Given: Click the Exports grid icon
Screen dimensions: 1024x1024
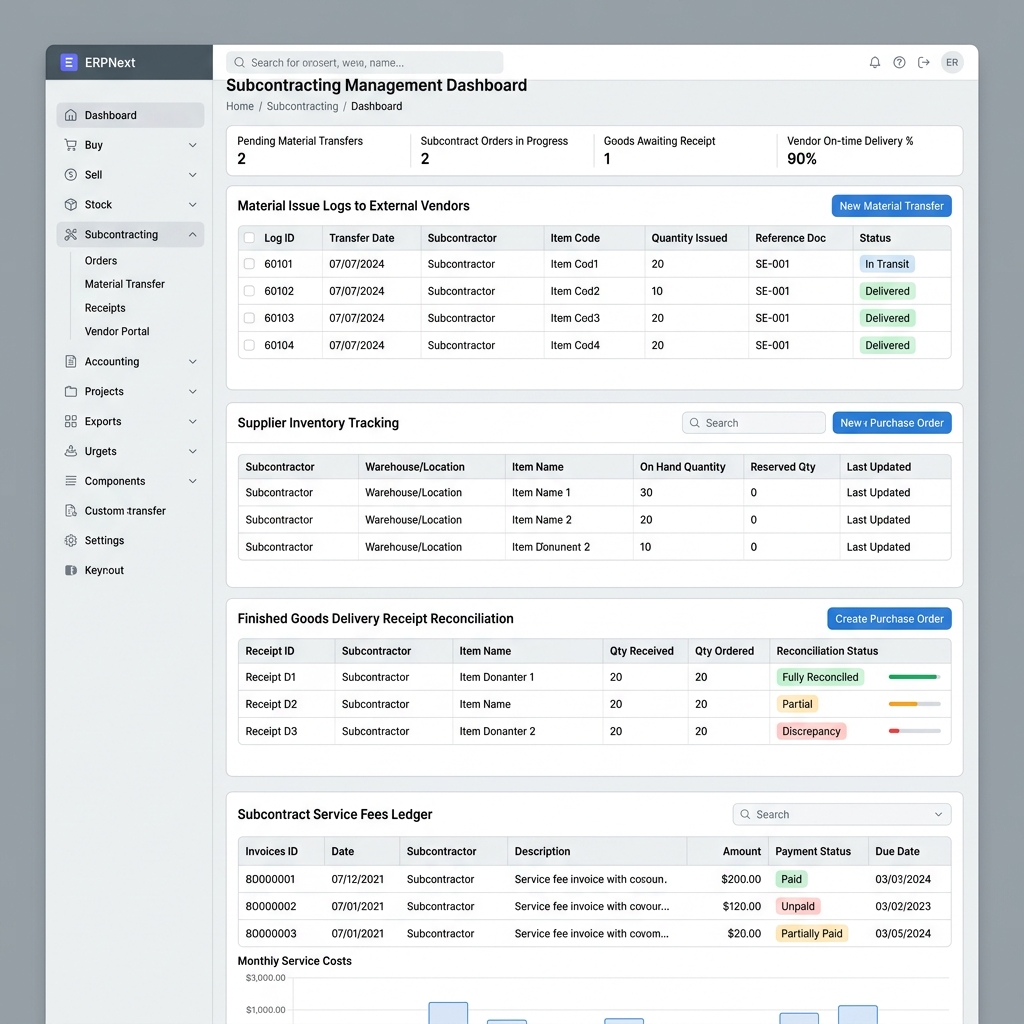Looking at the screenshot, I should [x=71, y=421].
